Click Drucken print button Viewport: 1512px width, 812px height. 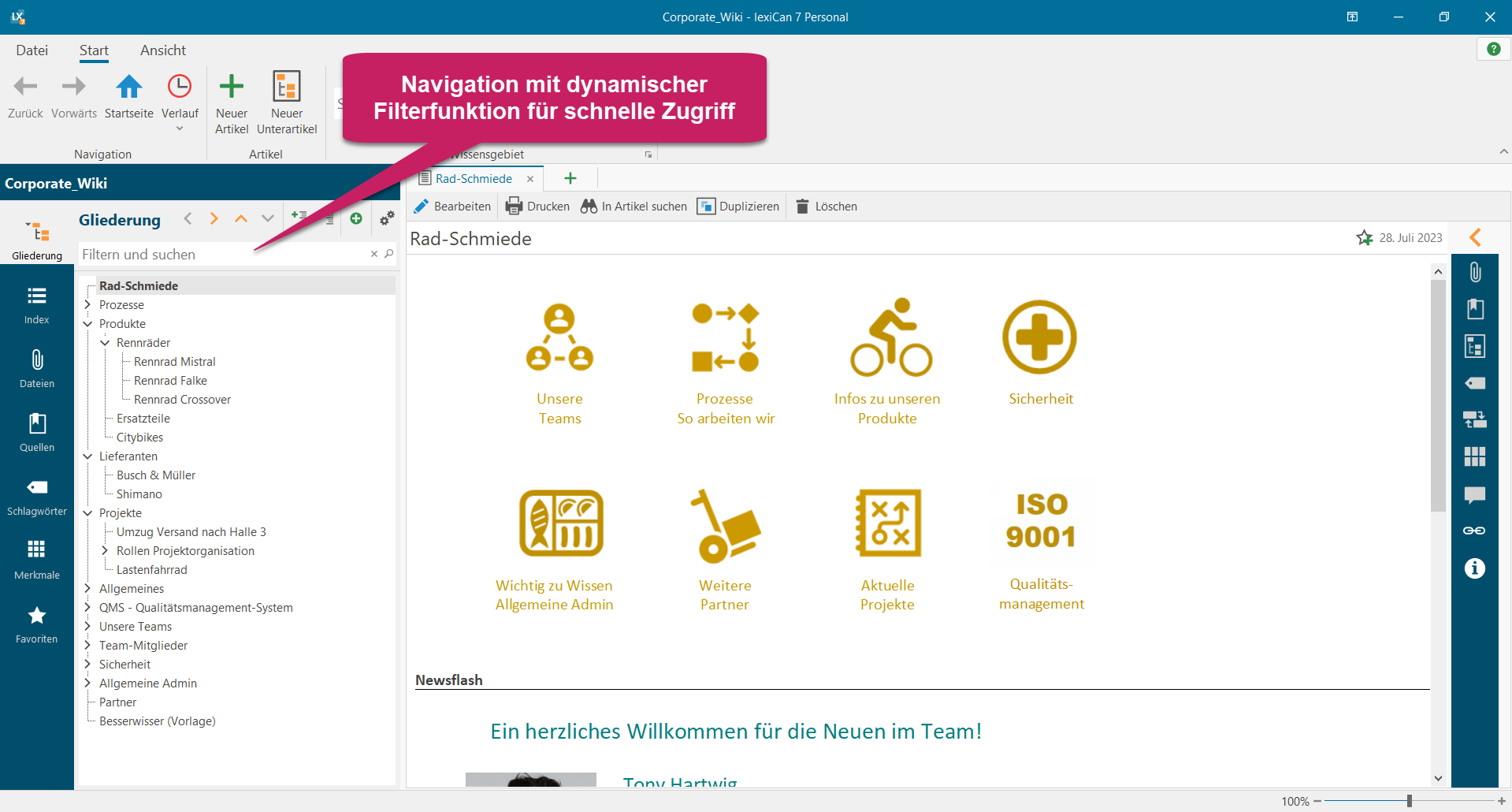(x=537, y=207)
